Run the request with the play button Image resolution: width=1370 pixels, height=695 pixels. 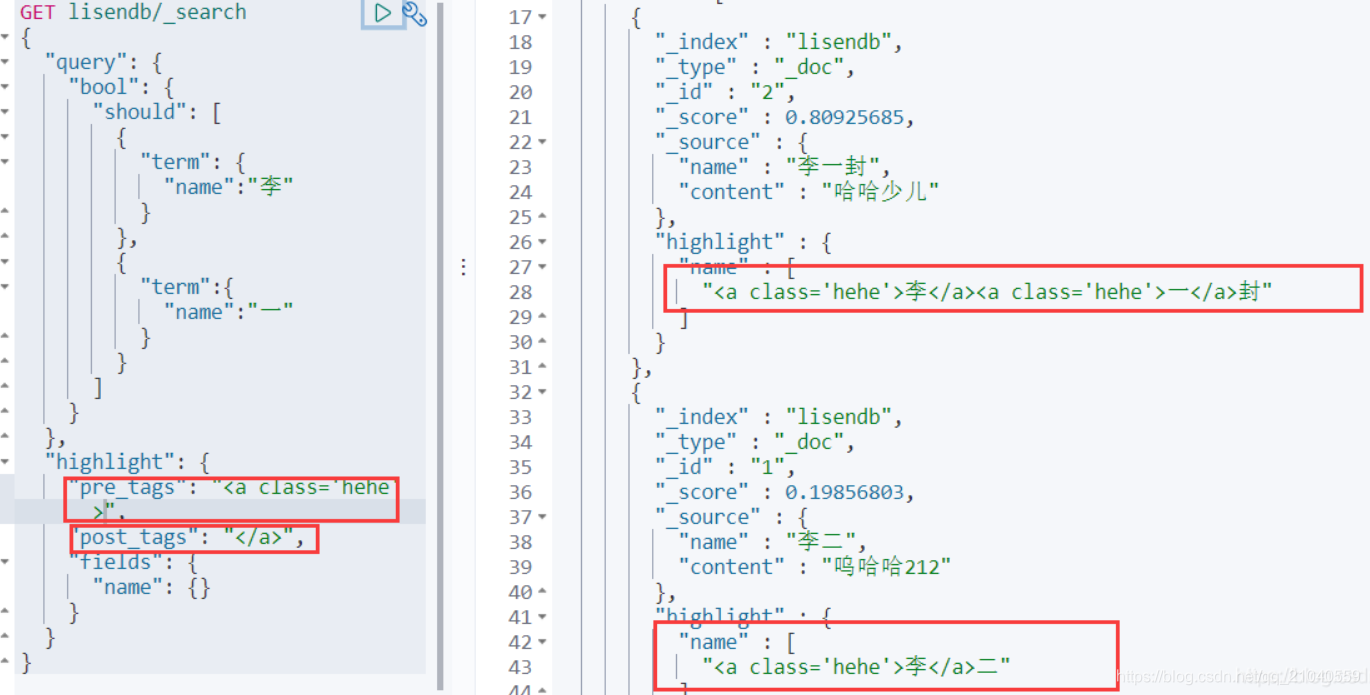[x=383, y=13]
